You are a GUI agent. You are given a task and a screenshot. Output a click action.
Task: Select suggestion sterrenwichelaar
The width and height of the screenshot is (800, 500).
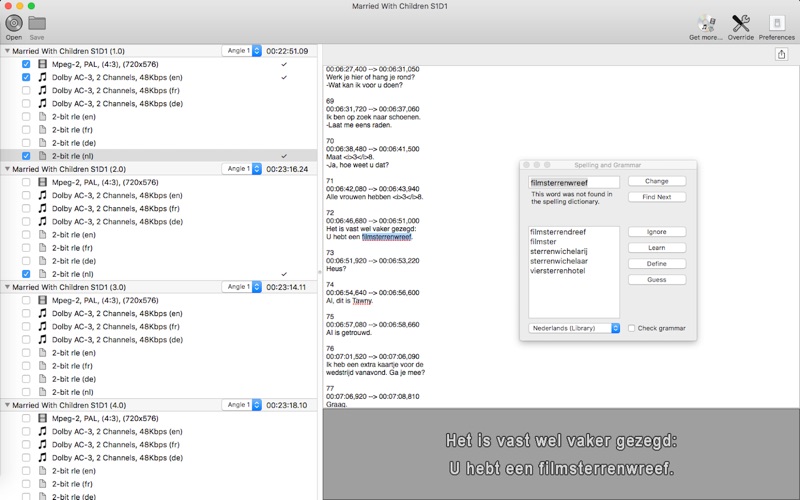[x=559, y=261]
